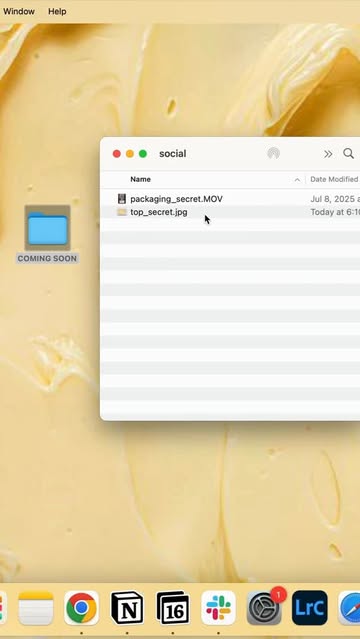This screenshot has width=360, height=639.
Task: Sort by the Date Modified column
Action: (x=334, y=179)
